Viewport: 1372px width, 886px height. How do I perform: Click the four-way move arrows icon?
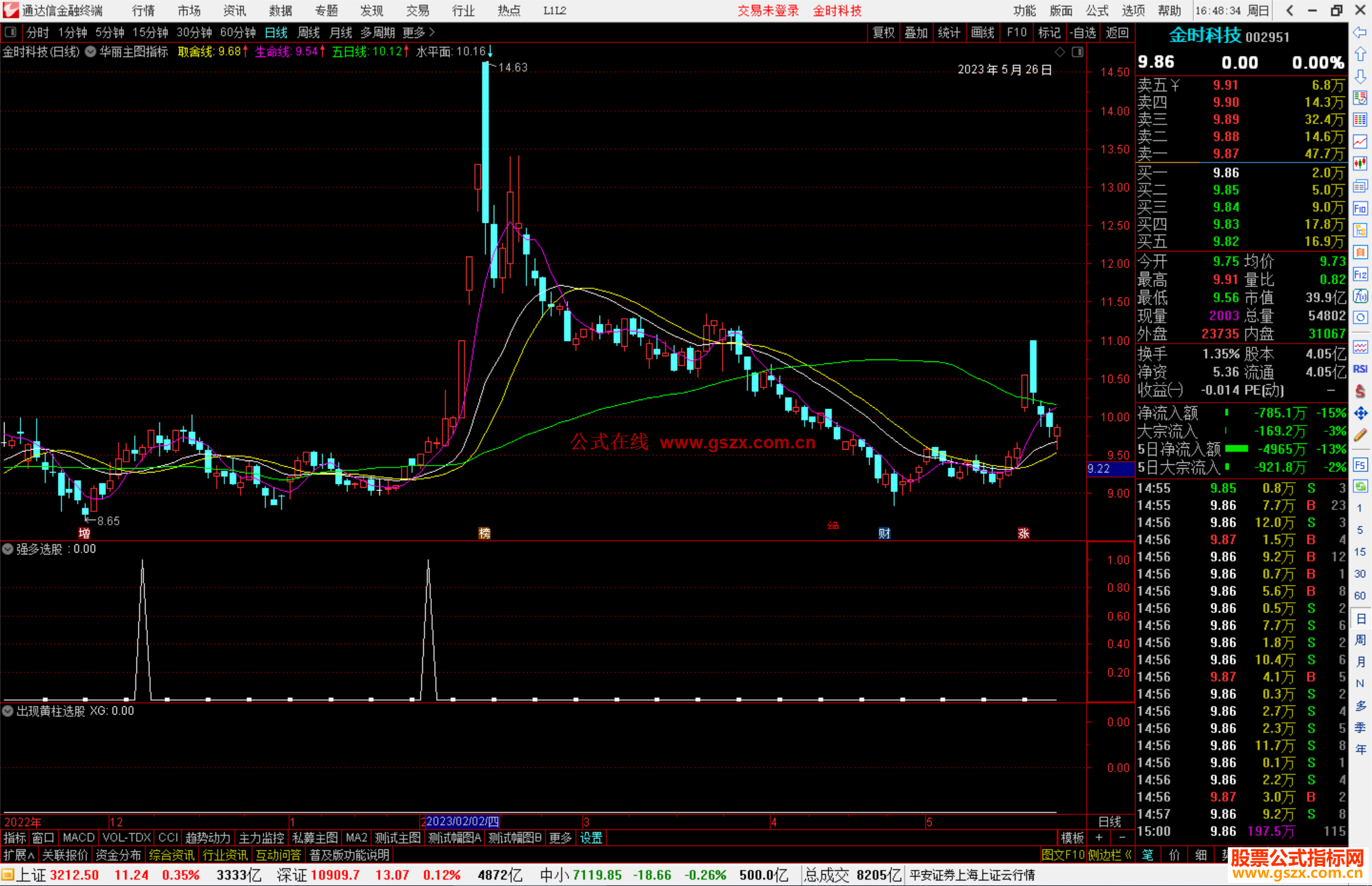[1360, 413]
